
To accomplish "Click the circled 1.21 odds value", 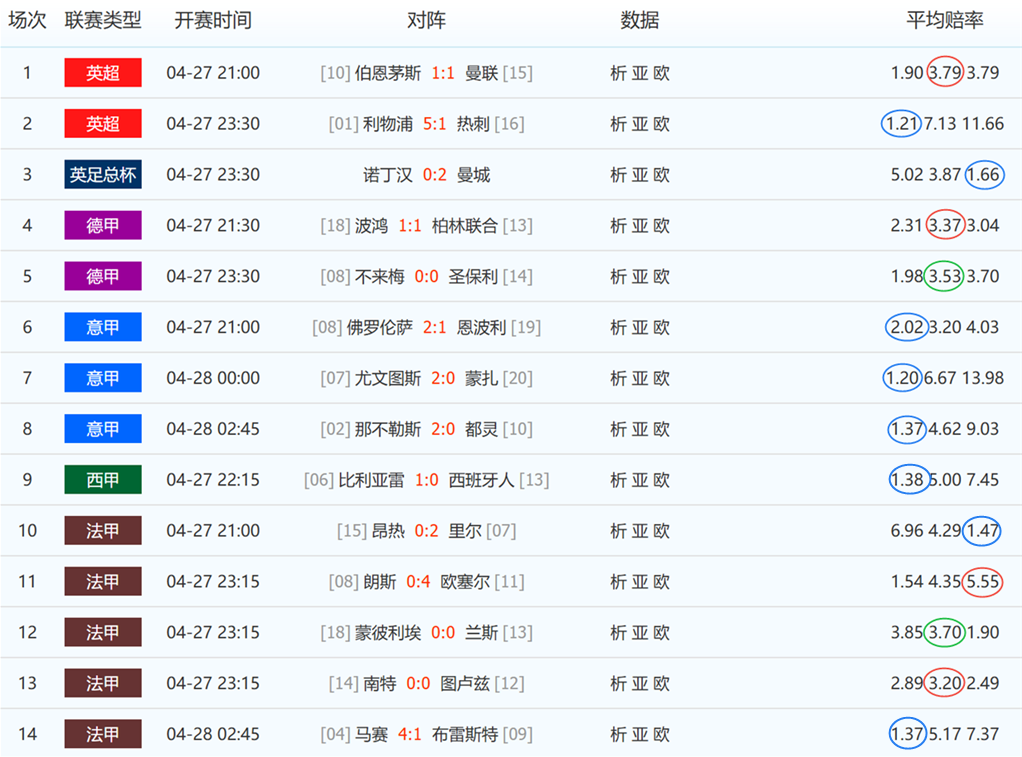I will [901, 123].
